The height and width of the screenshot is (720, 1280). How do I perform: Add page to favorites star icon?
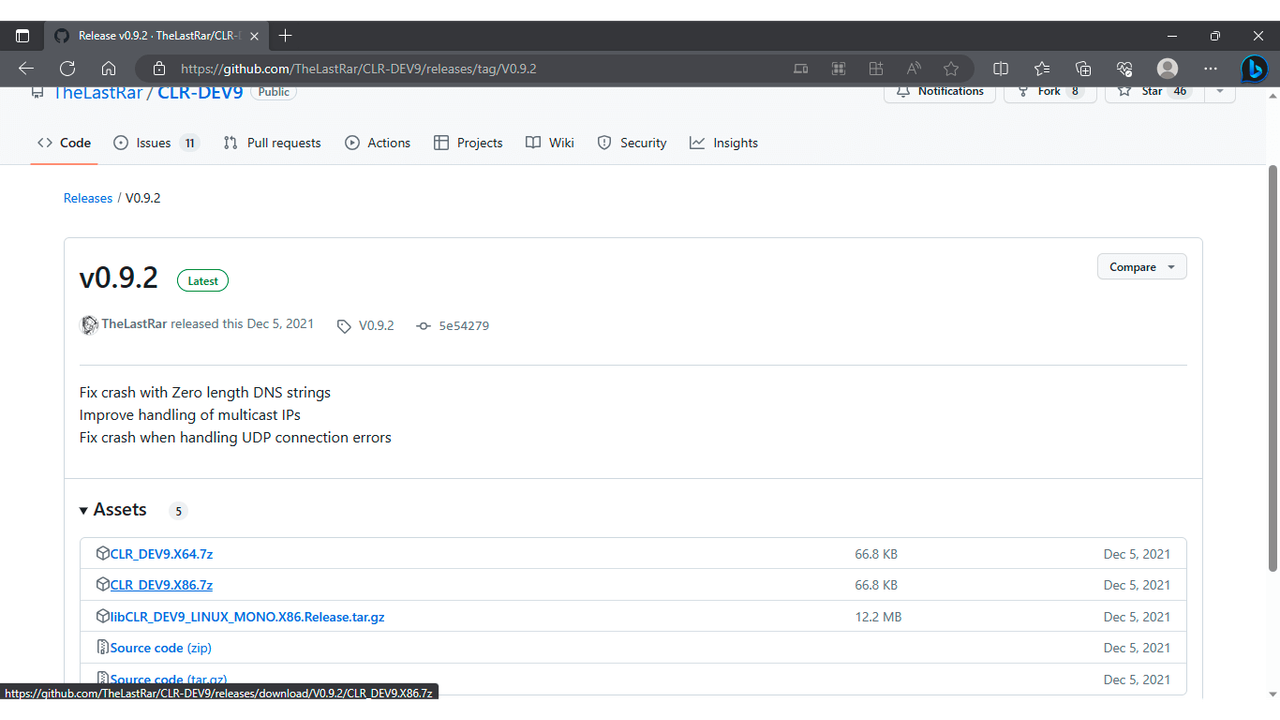[x=951, y=69]
